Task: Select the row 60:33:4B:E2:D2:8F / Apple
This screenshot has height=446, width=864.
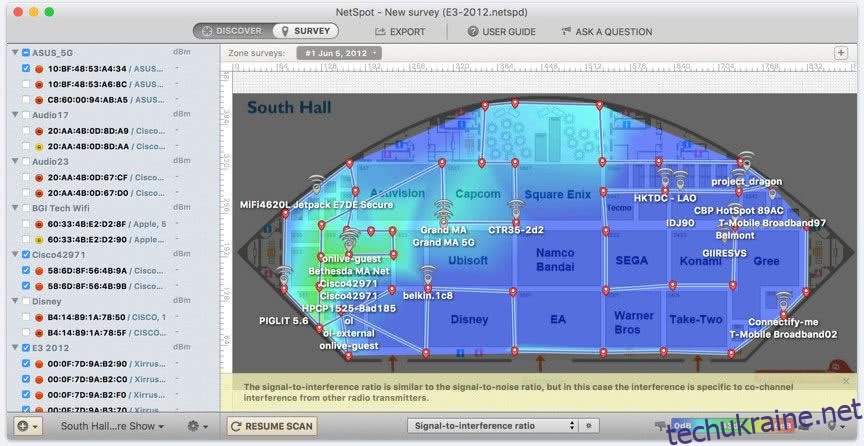Action: (113, 224)
